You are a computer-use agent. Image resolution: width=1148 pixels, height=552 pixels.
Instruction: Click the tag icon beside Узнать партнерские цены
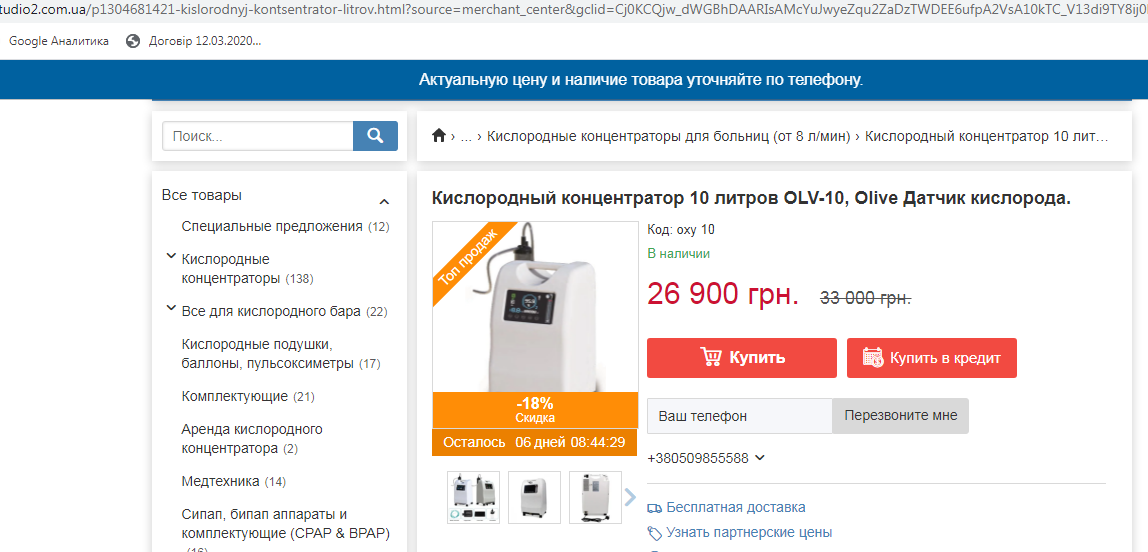(x=655, y=533)
